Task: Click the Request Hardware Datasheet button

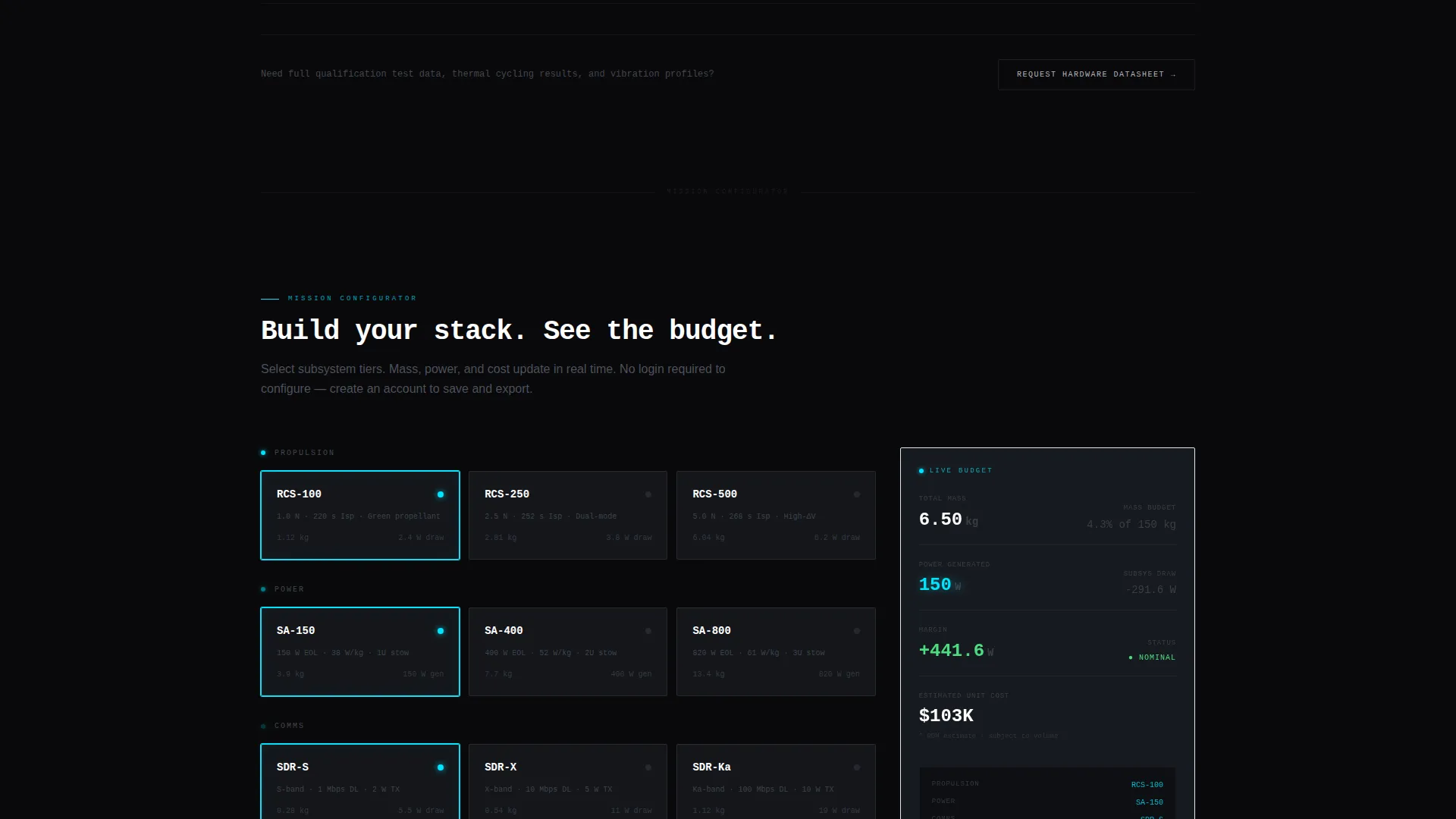Action: pos(1096,74)
